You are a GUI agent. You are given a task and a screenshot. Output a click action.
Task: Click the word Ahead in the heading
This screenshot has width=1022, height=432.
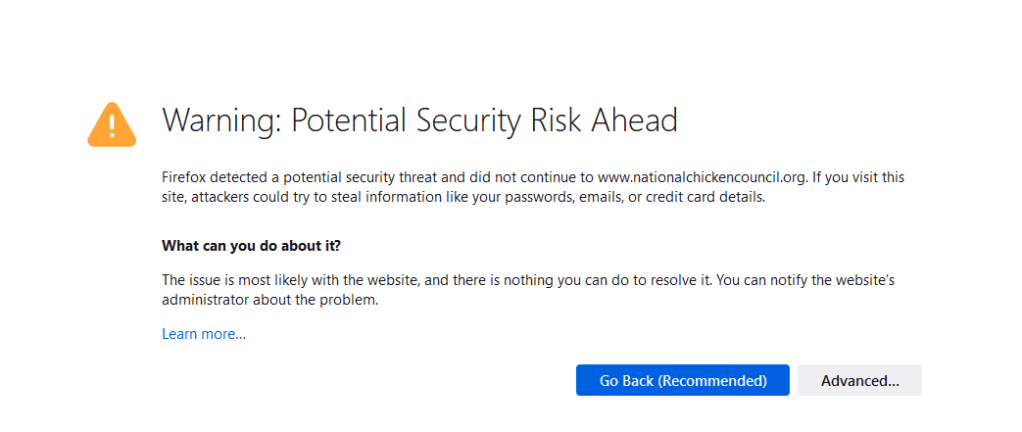[631, 121]
